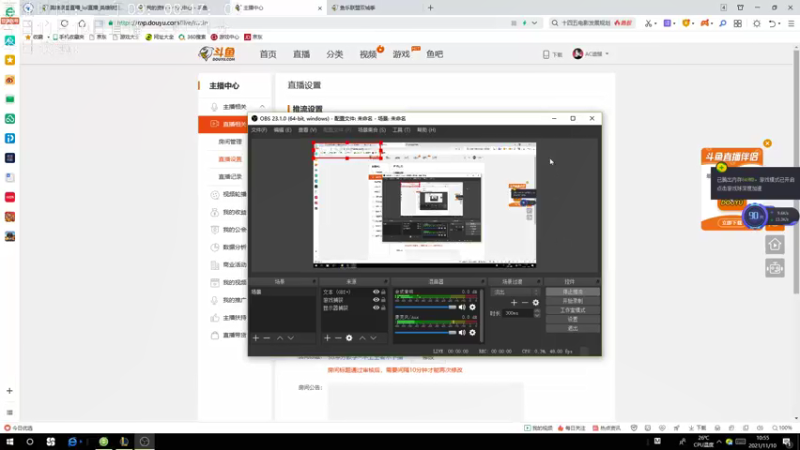The image size is (800, 450).
Task: Toggle lock of display capture source
Action: tap(383, 308)
